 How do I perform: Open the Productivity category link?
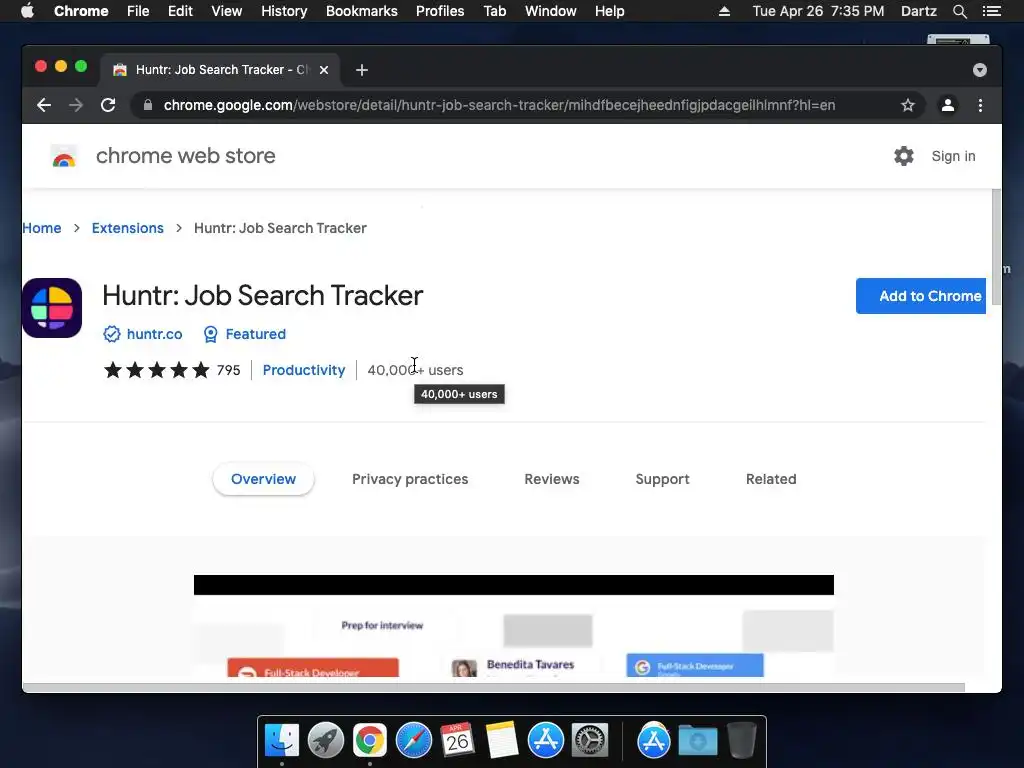click(x=304, y=370)
